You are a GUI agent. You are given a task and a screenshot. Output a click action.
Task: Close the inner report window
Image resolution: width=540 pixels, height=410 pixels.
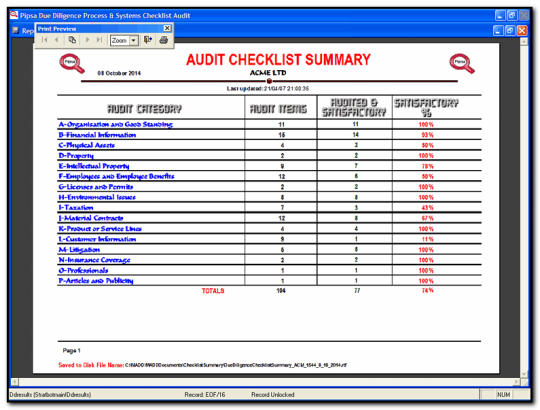pos(522,30)
